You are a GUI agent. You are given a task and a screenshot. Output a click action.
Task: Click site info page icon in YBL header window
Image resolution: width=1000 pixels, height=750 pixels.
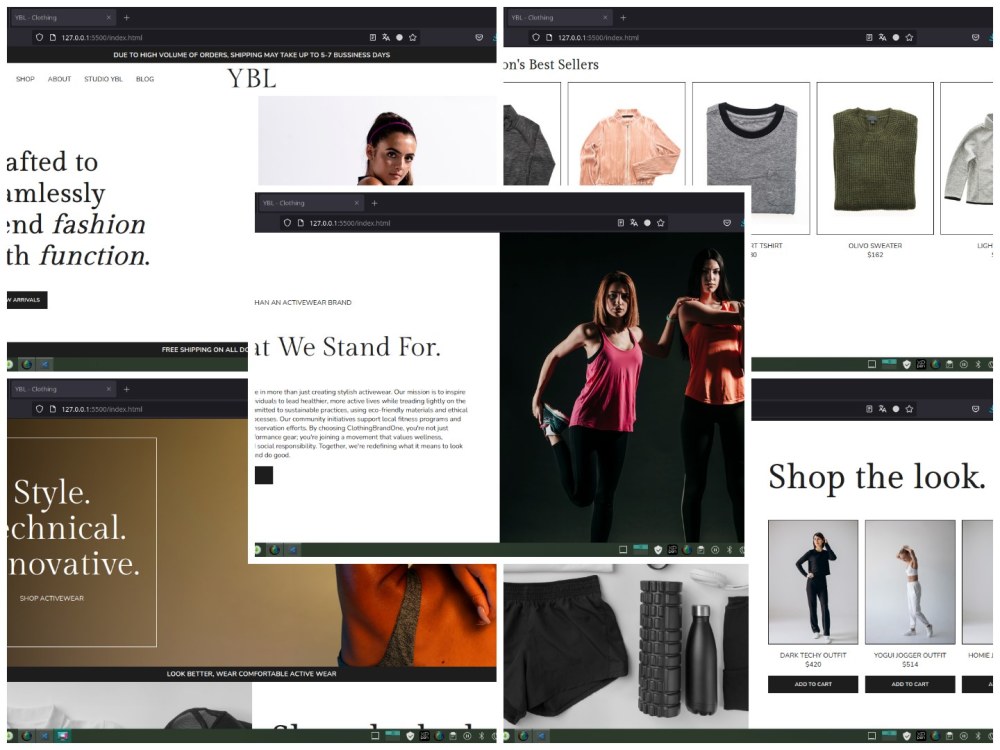[x=53, y=38]
